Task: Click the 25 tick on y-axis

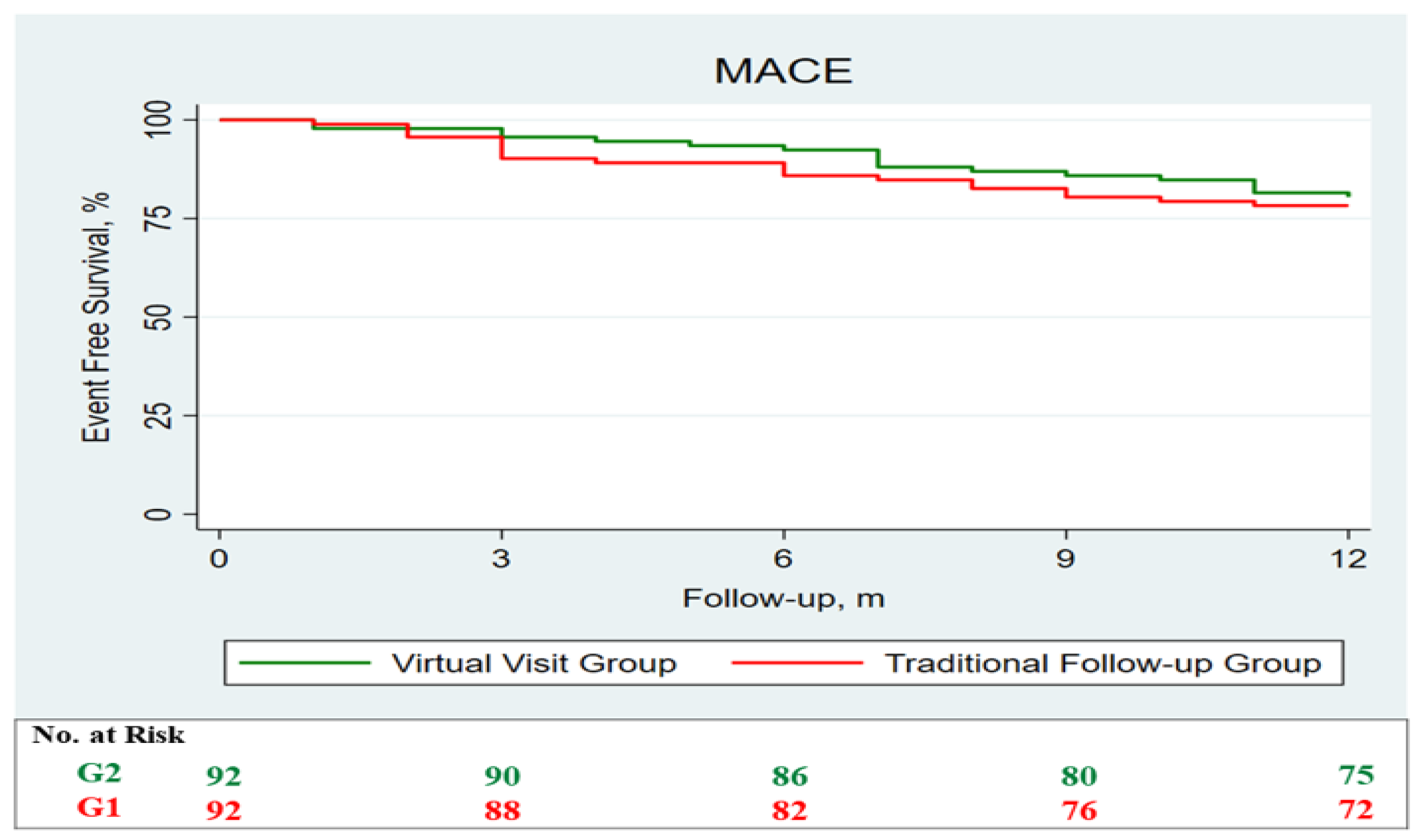Action: pyautogui.click(x=157, y=416)
